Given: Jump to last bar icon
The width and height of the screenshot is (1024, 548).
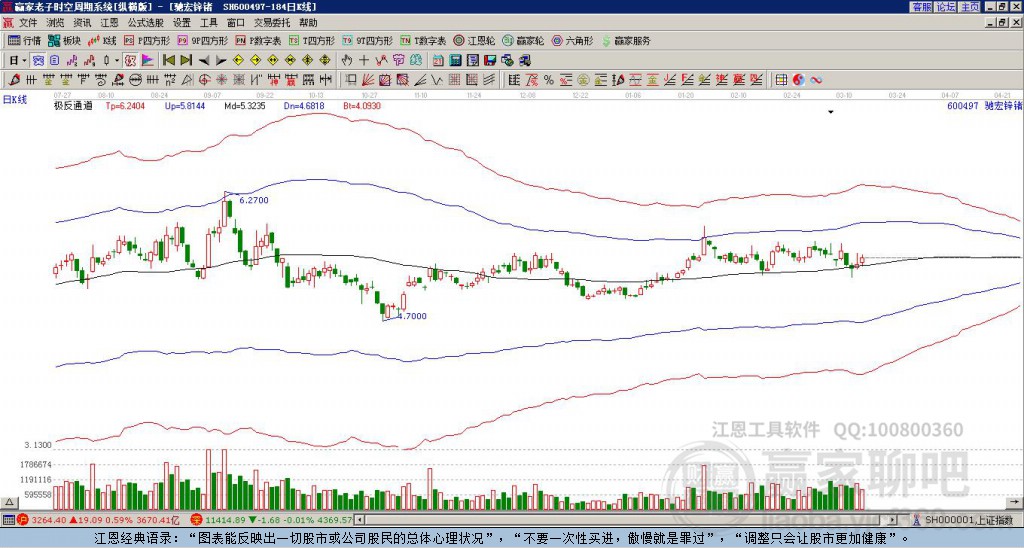Looking at the screenshot, I should (x=186, y=60).
